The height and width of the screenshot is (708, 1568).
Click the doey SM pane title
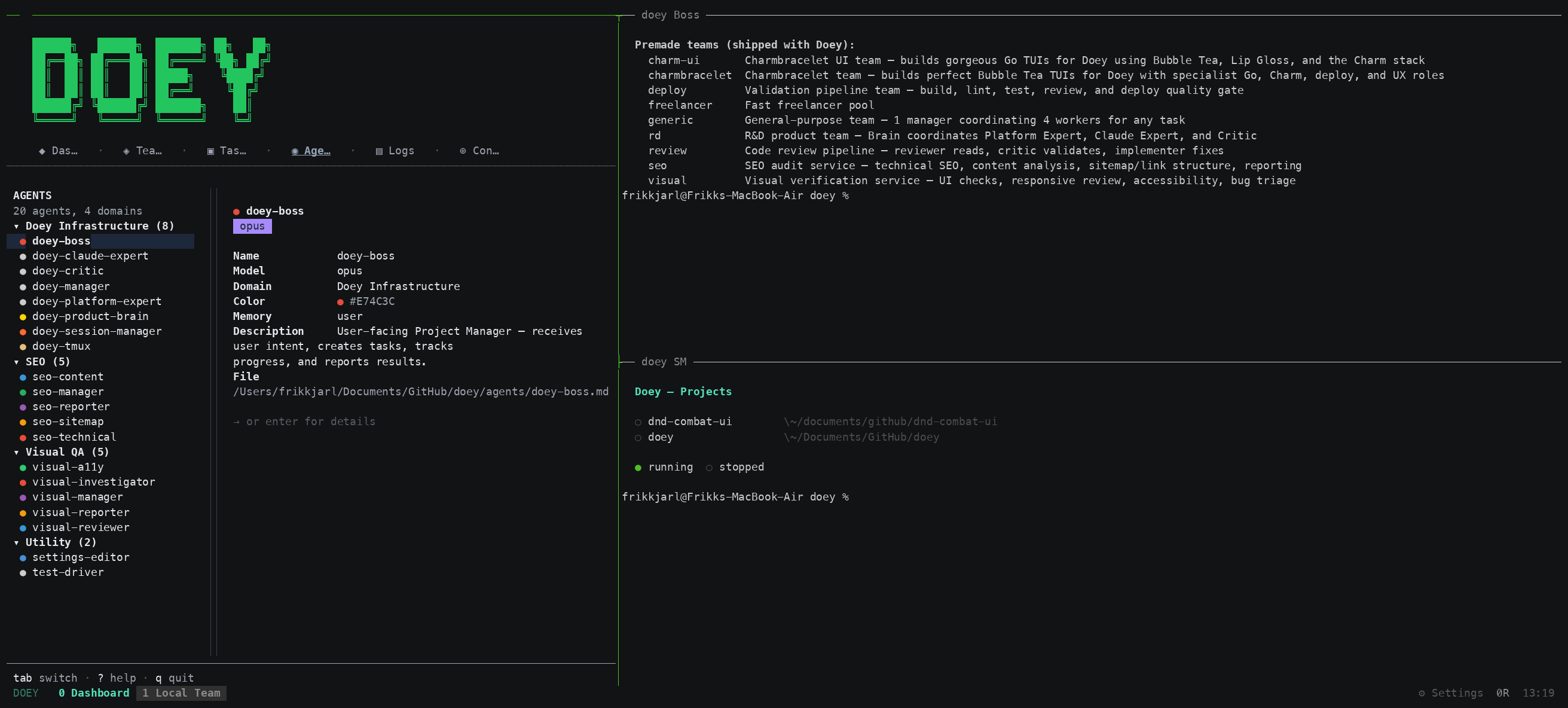(664, 362)
